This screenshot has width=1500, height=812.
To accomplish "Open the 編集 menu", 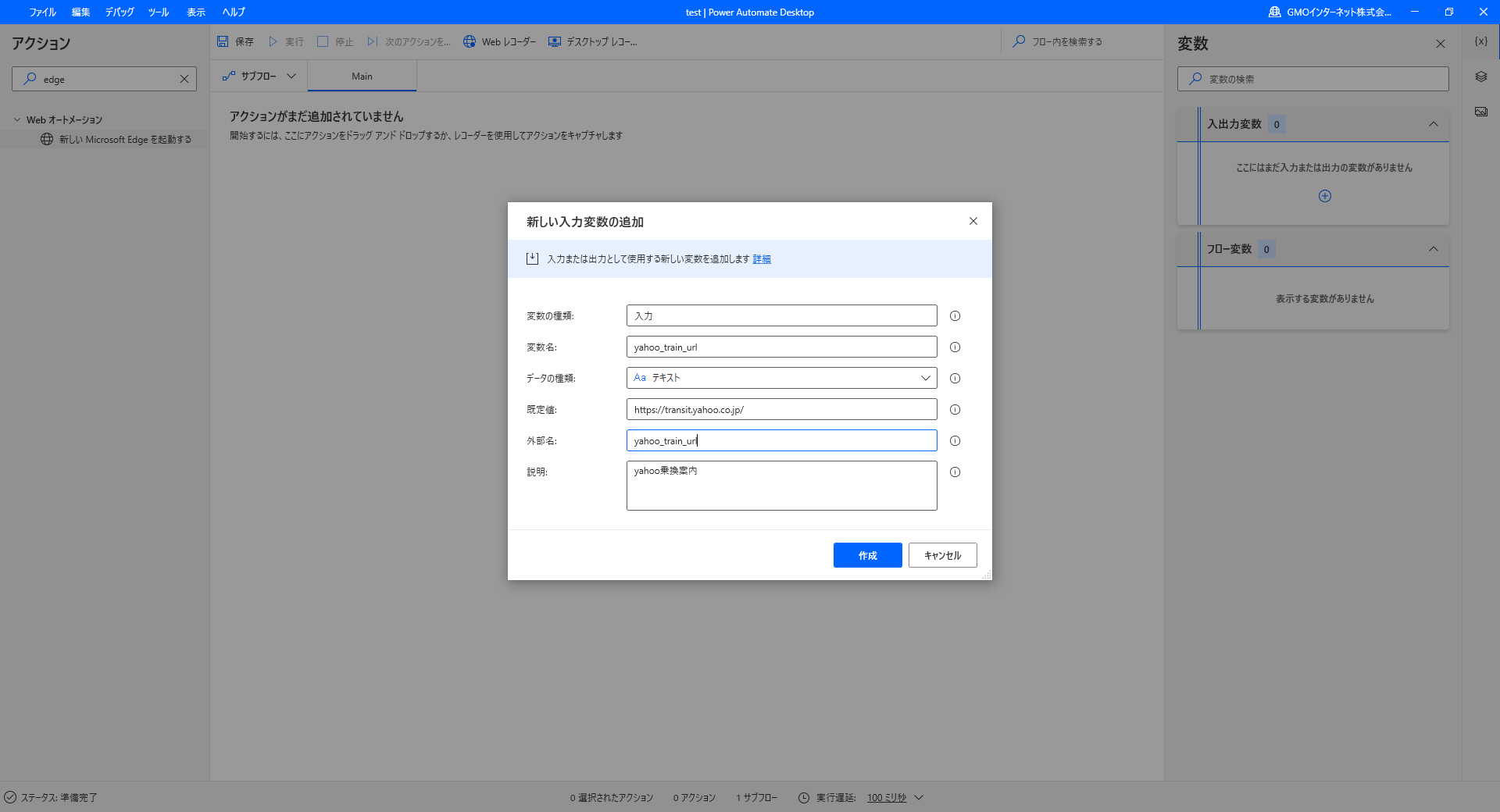I will [x=81, y=12].
